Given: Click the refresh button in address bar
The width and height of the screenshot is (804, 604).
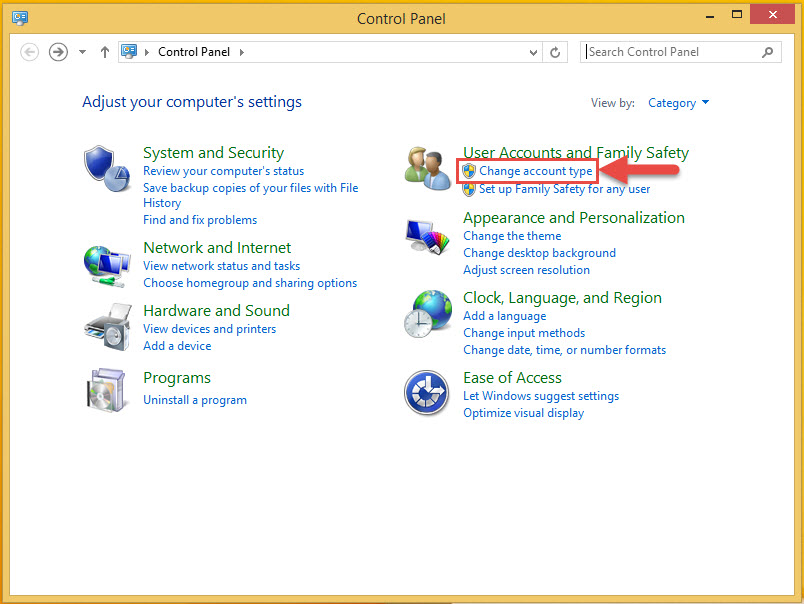Looking at the screenshot, I should [x=556, y=52].
